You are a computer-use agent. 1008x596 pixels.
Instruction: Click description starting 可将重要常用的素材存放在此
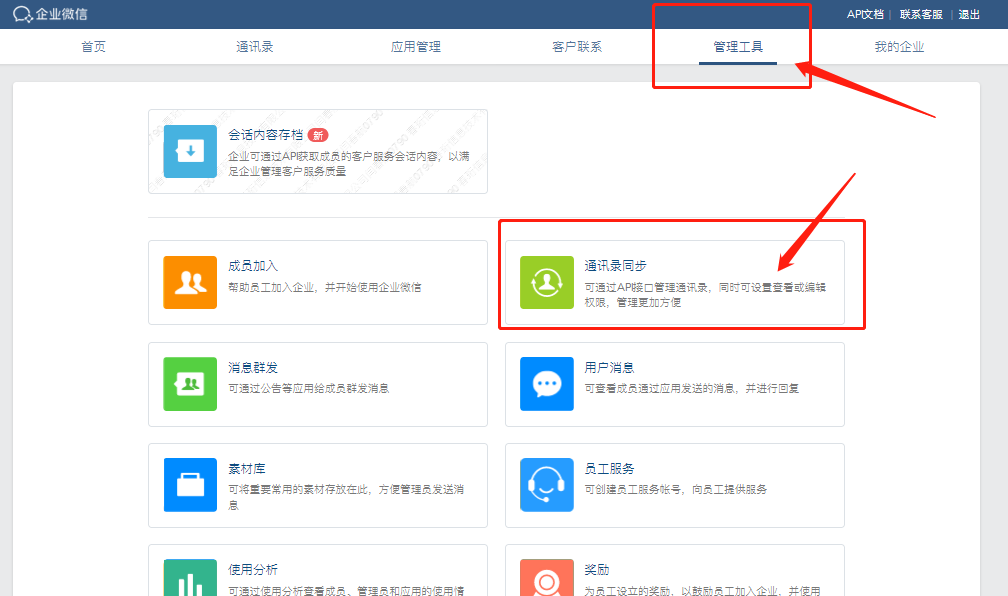click(x=346, y=497)
